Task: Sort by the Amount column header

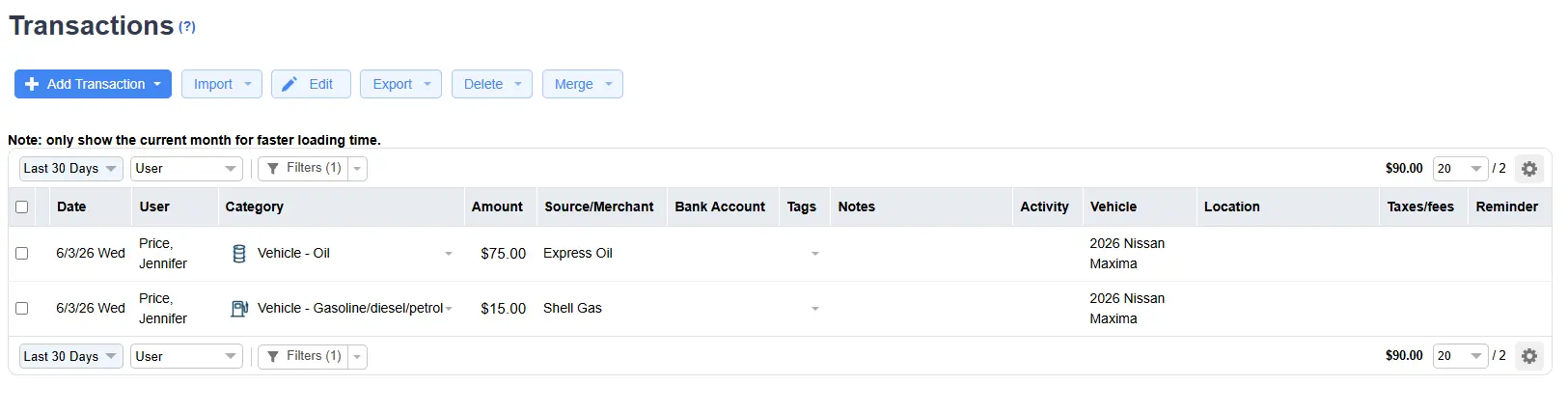Action: pyautogui.click(x=497, y=206)
